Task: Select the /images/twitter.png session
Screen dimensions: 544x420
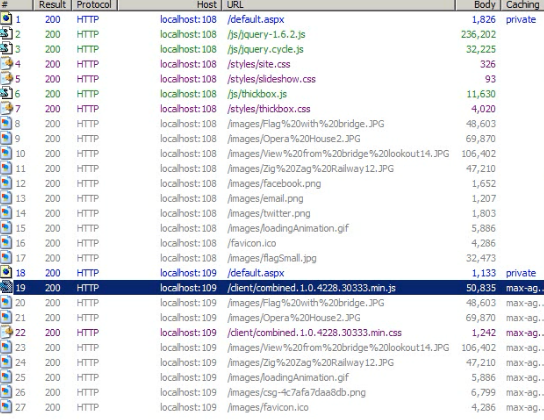Action: (x=272, y=213)
